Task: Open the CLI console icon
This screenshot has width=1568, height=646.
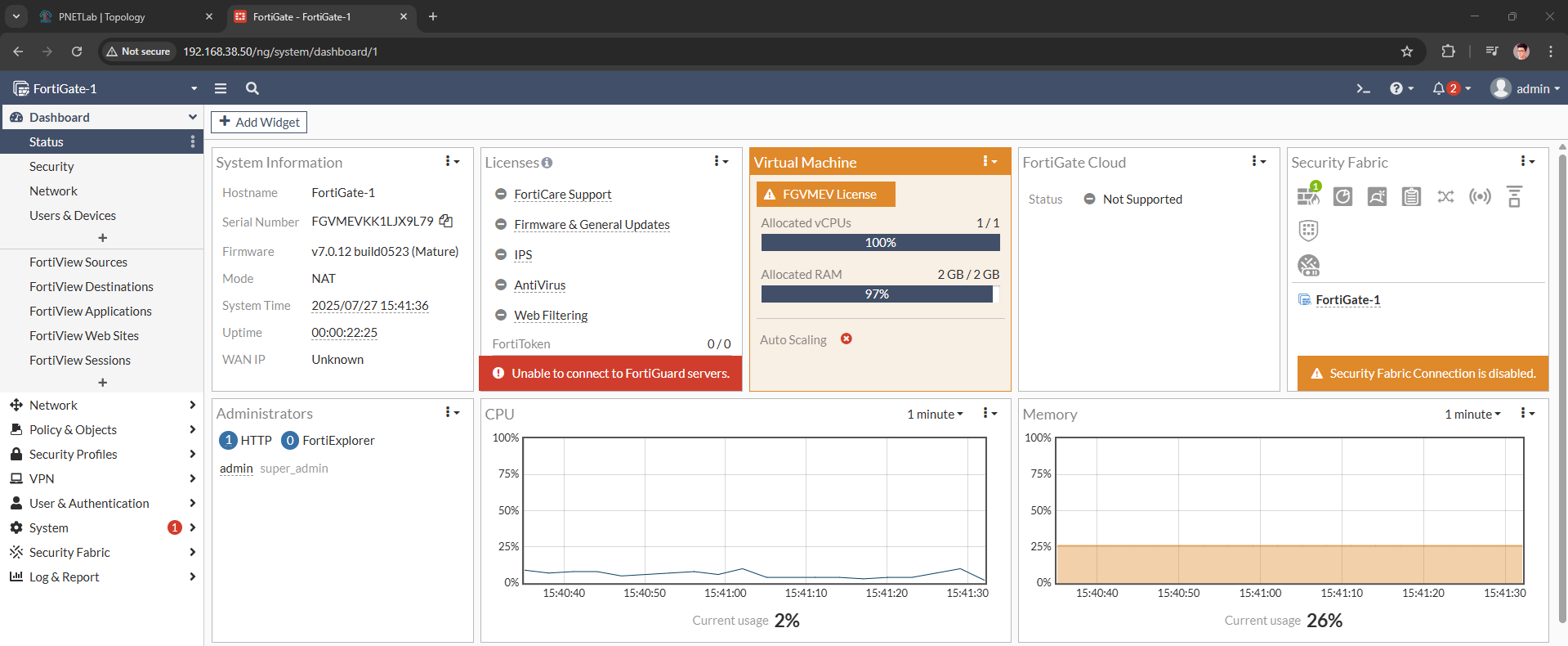Action: (1363, 88)
